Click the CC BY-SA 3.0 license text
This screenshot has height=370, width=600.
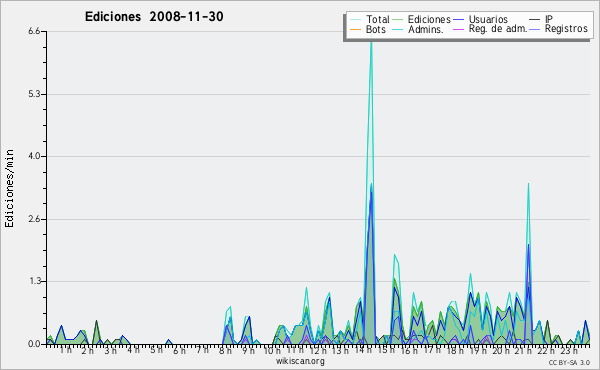pos(569,362)
